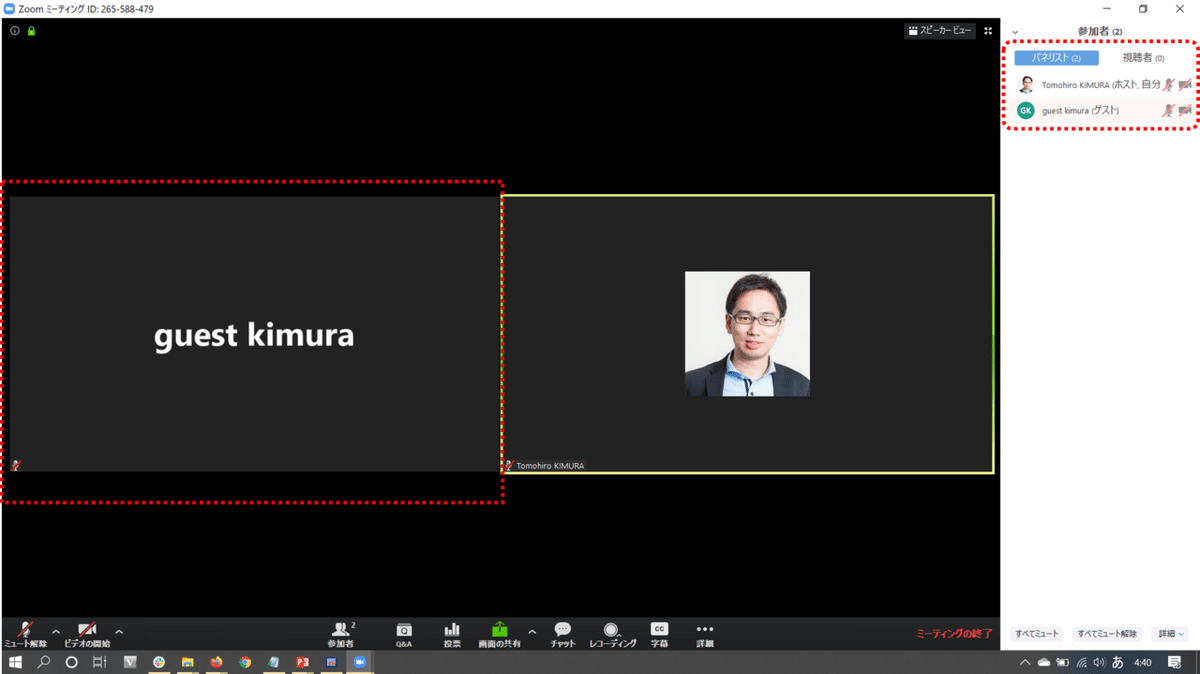
Task: Click ミーティングの終了 to end meeting
Action: (955, 634)
